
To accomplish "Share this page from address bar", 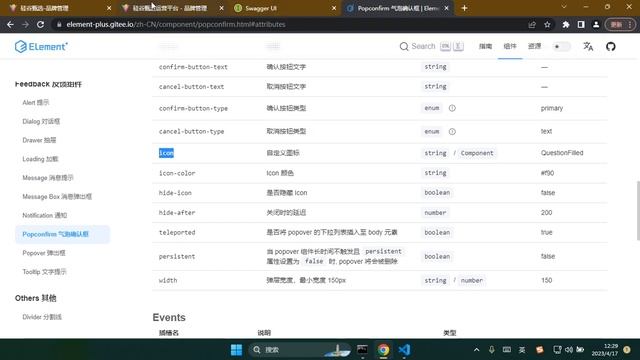I will pos(532,24).
